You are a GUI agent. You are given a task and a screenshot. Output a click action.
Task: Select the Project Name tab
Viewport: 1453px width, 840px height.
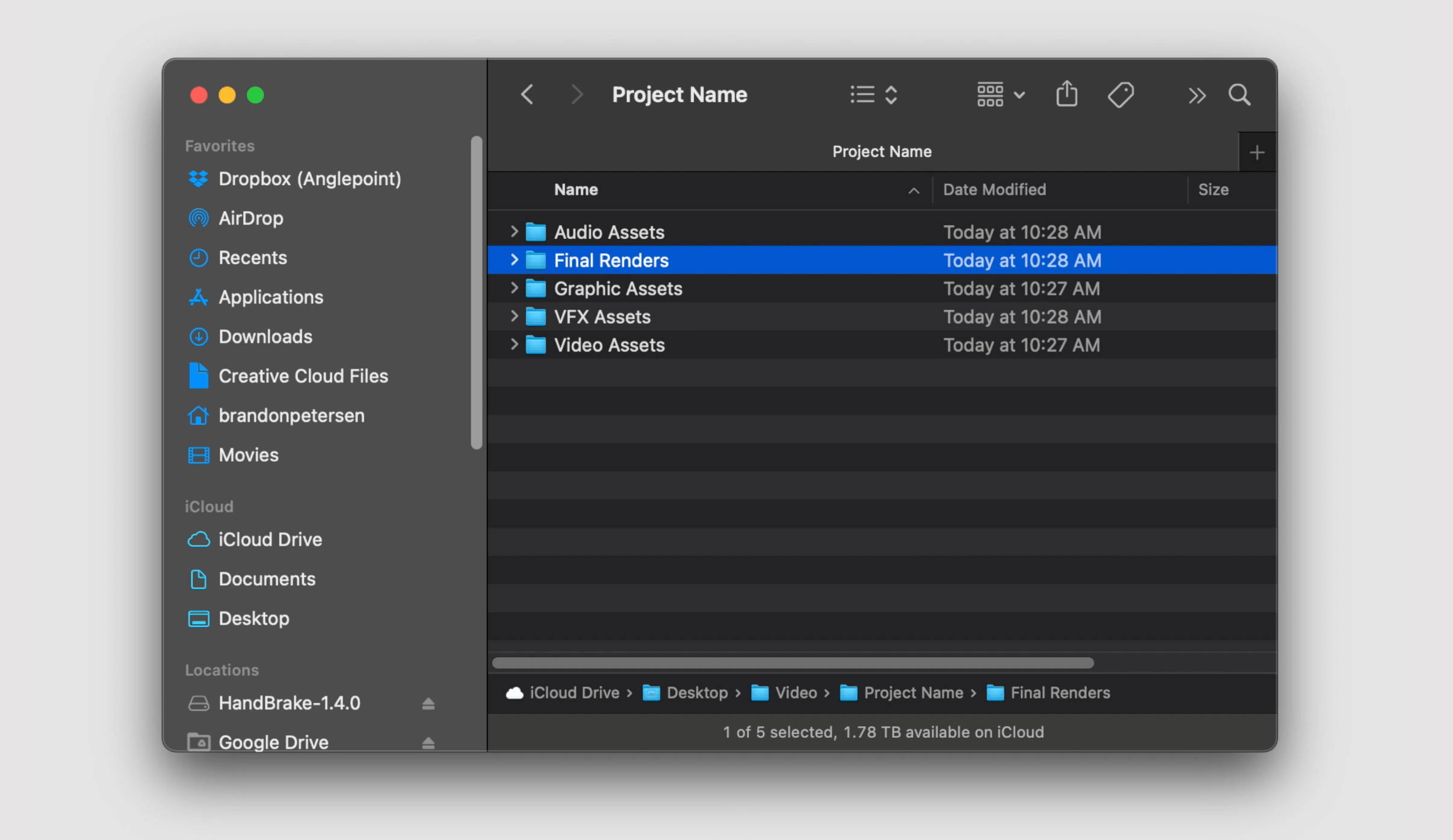point(882,152)
